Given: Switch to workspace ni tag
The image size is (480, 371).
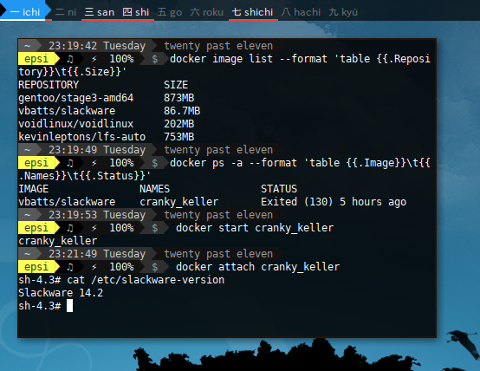Looking at the screenshot, I should (x=66, y=12).
